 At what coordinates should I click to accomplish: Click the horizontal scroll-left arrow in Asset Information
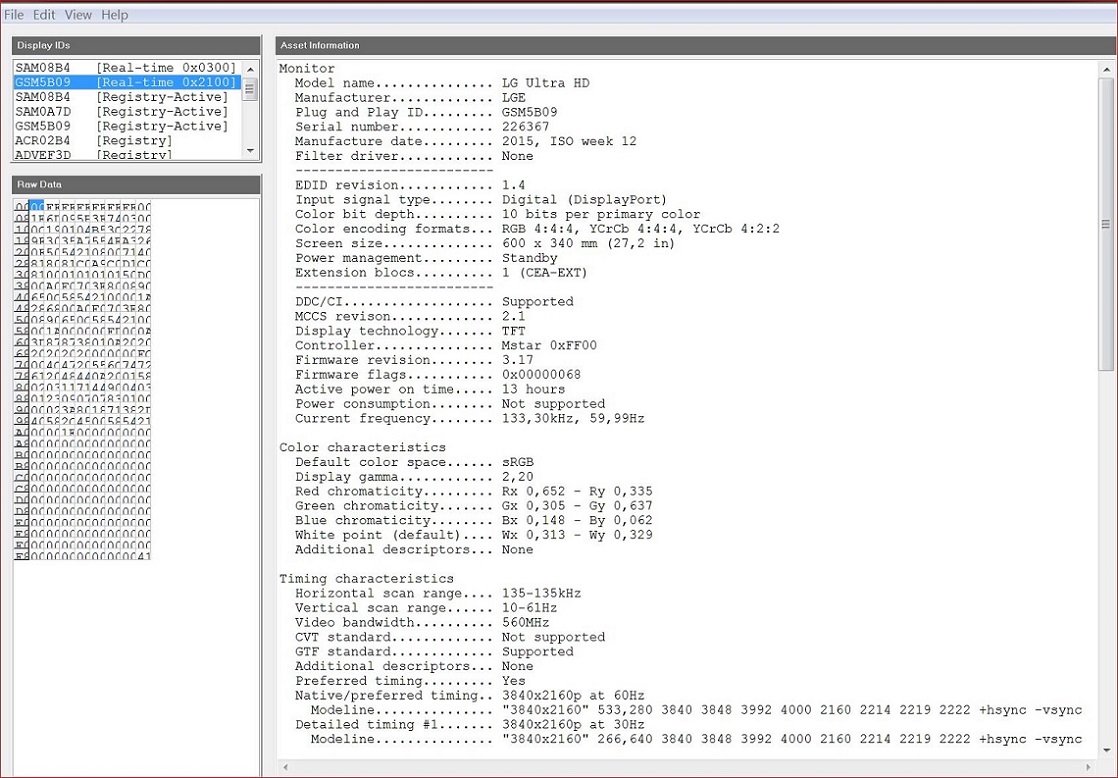[287, 767]
